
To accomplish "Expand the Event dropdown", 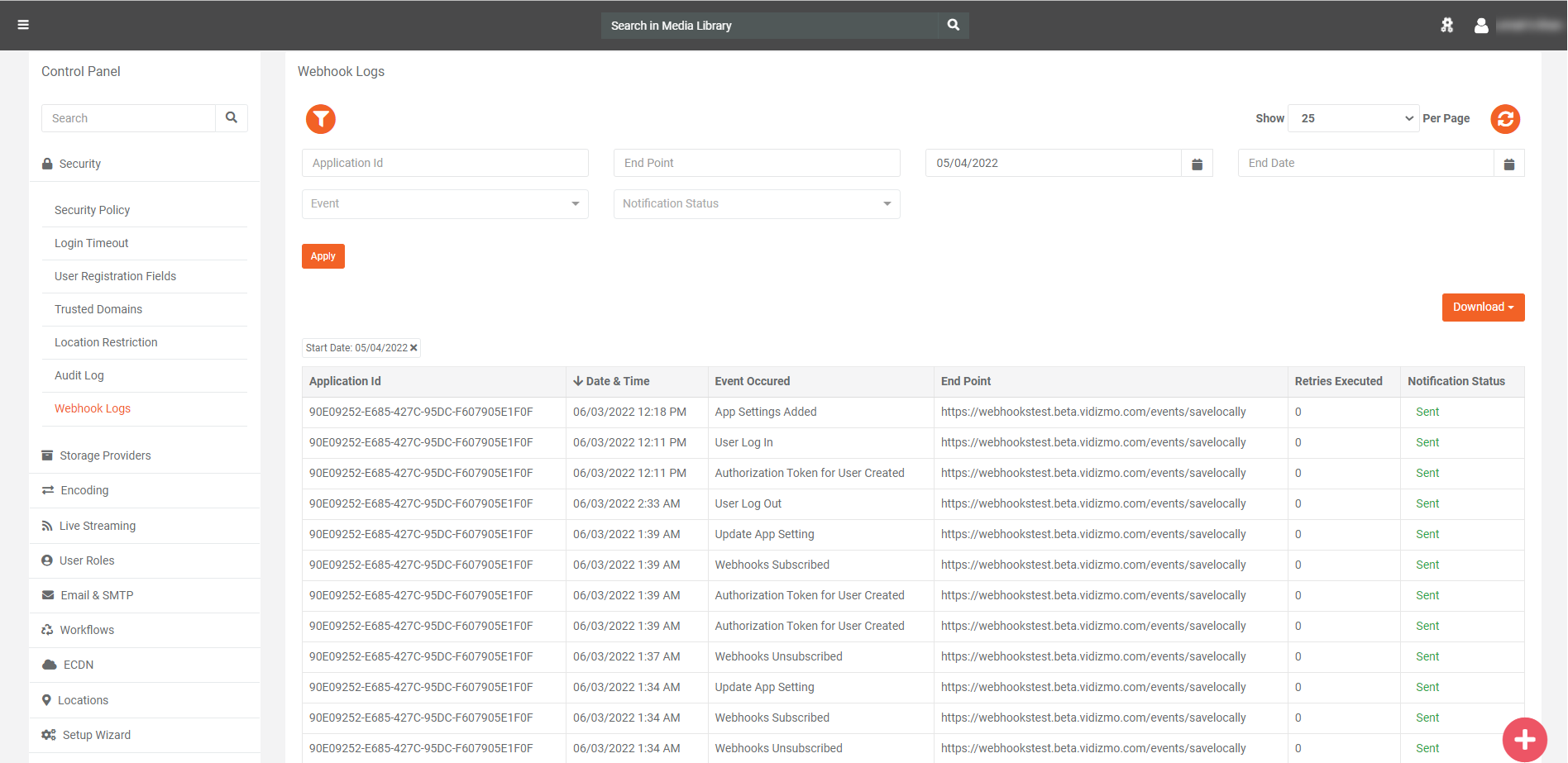I will 445,204.
